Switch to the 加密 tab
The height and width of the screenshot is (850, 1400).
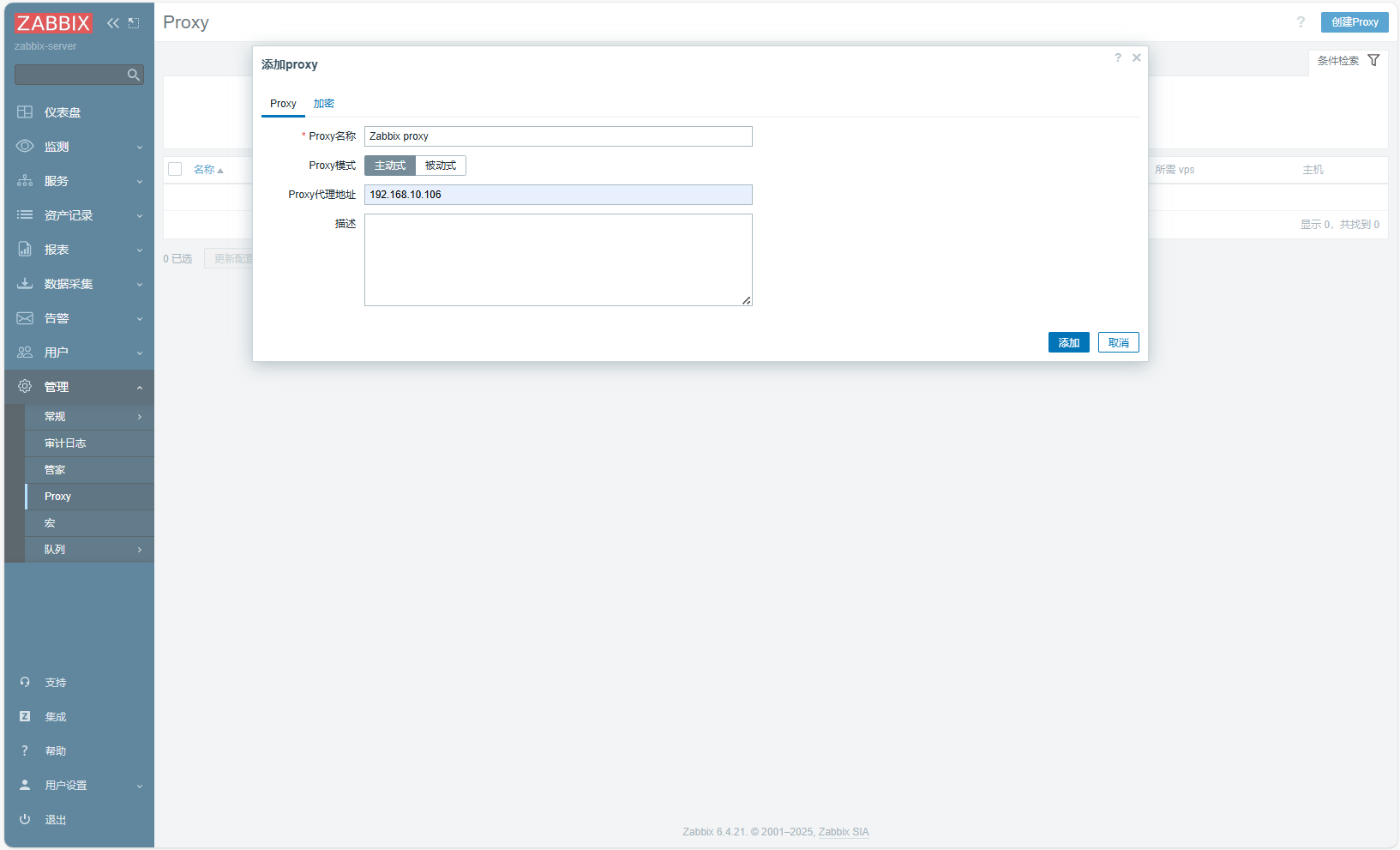[x=323, y=104]
